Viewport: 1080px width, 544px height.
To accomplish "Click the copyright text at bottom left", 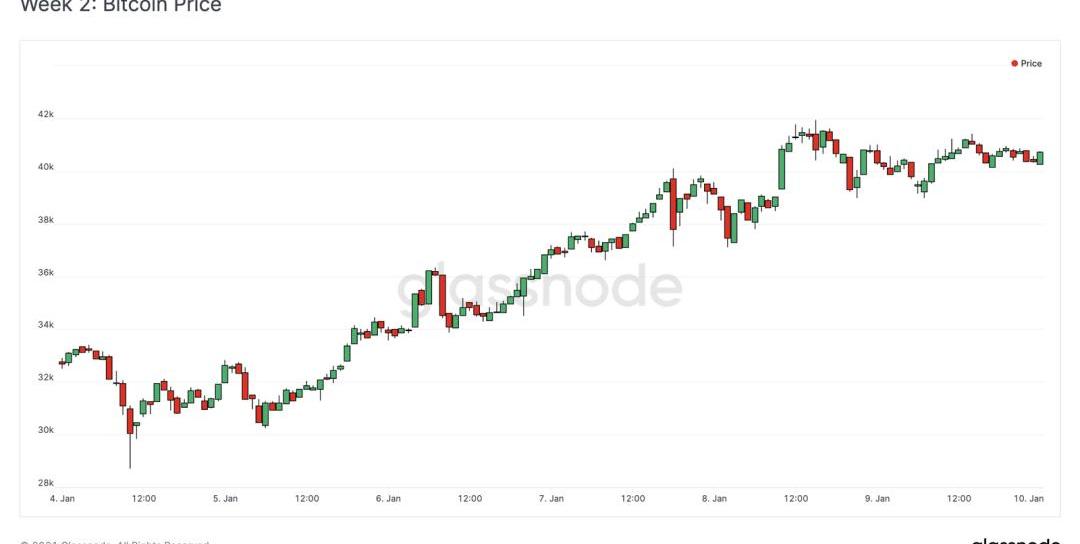I will [115, 541].
